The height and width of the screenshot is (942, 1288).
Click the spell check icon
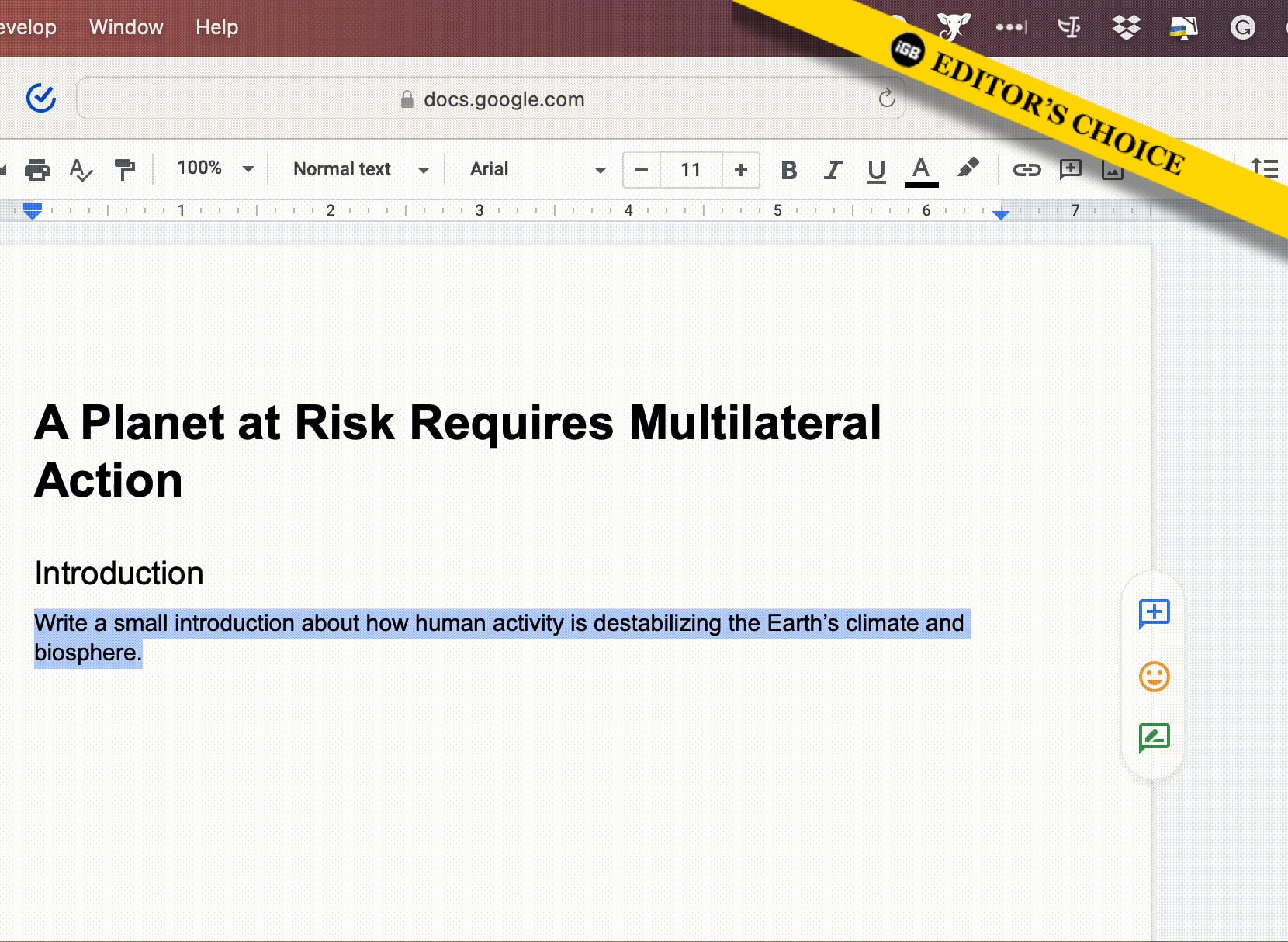tap(81, 169)
